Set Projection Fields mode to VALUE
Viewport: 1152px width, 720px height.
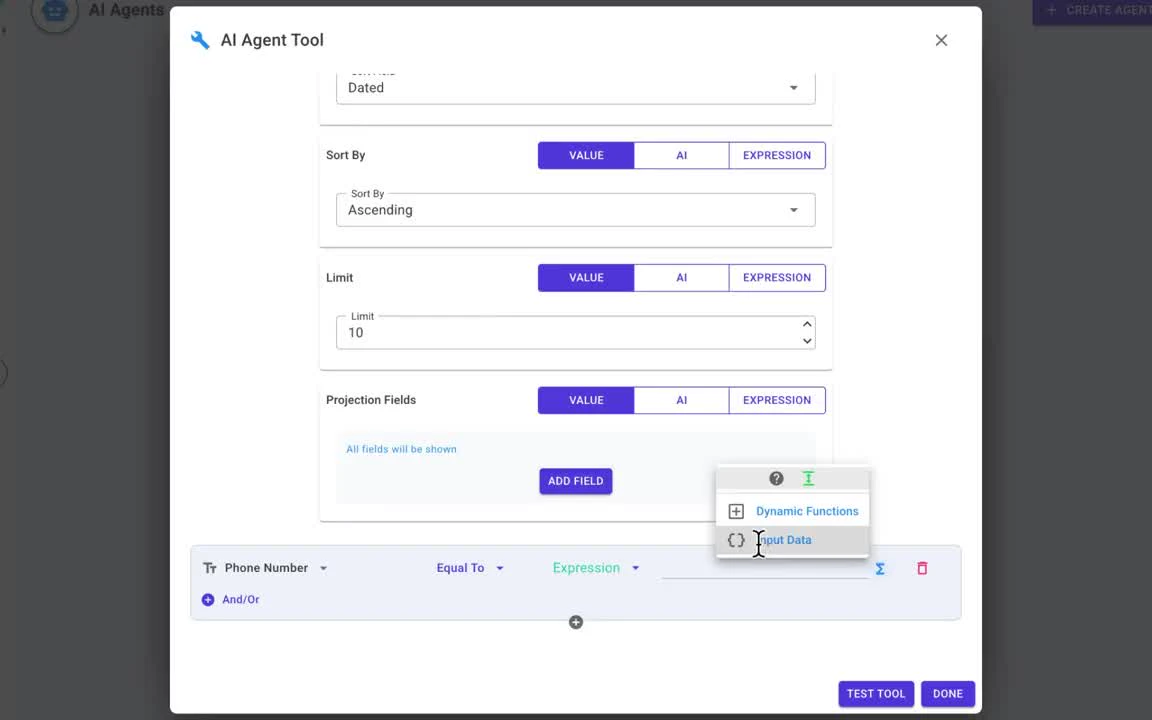click(586, 400)
